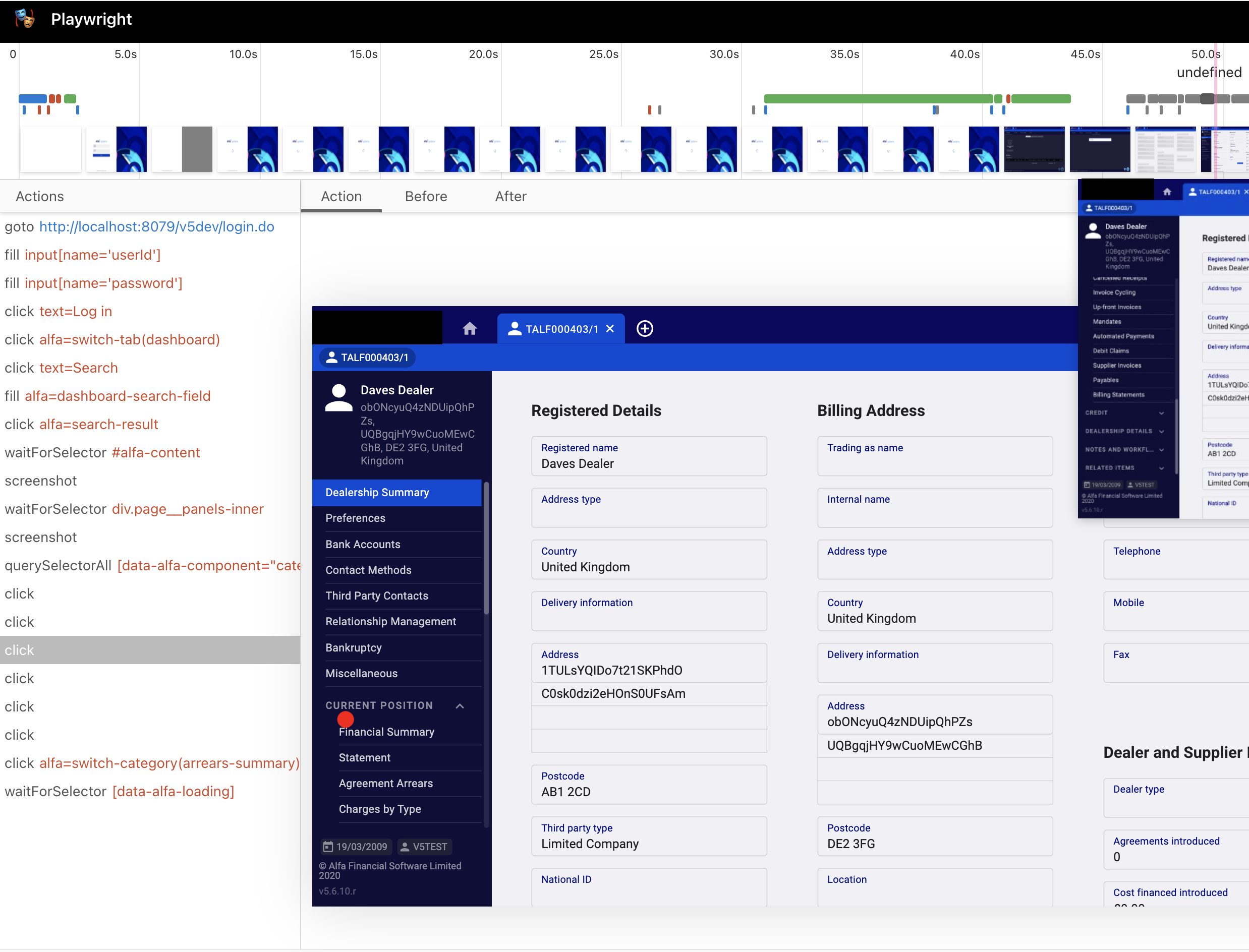Click the home icon in snapshot header
Image resolution: width=1249 pixels, height=952 pixels.
(x=470, y=329)
